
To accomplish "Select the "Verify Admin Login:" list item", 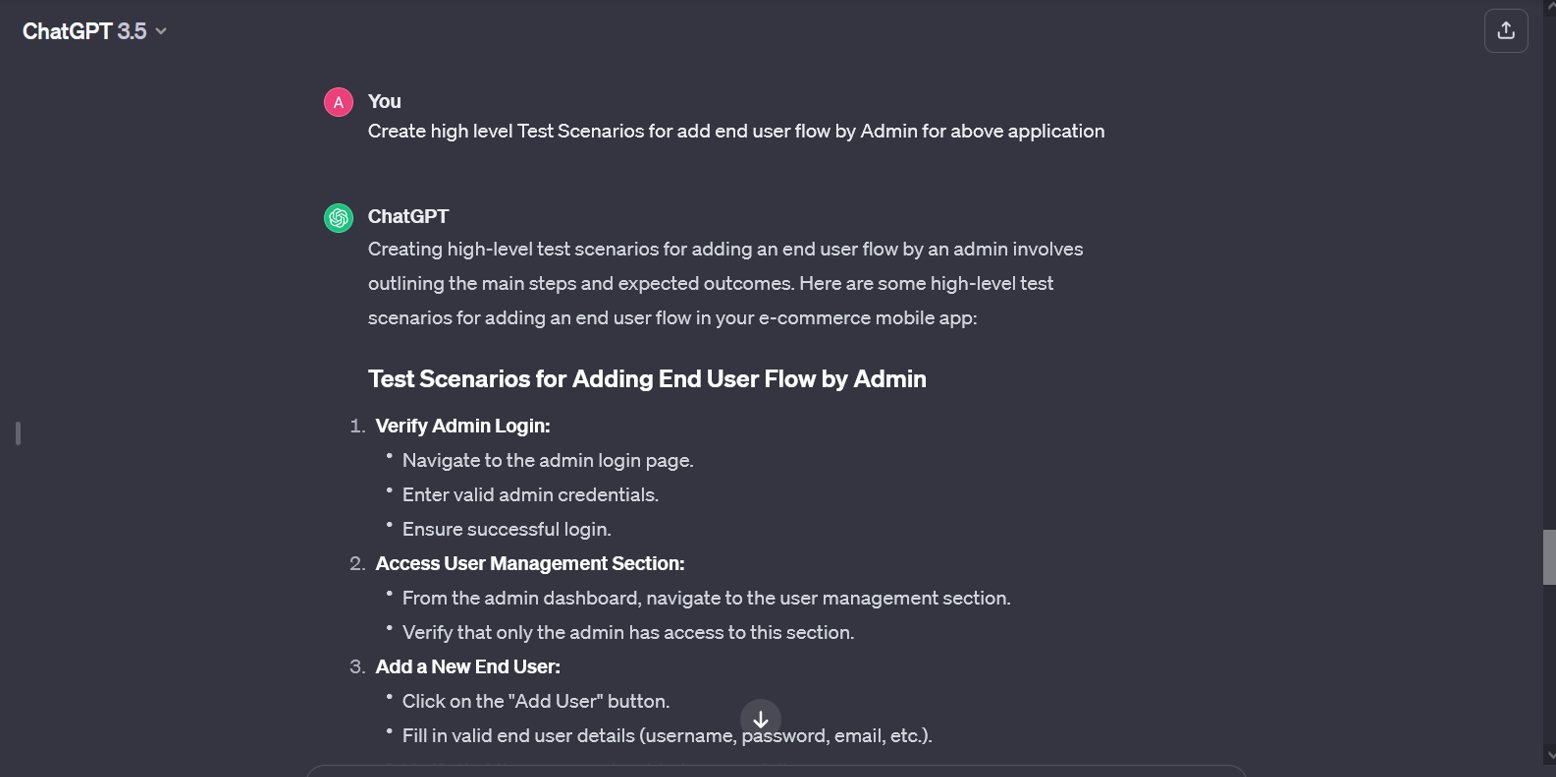I will pyautogui.click(x=463, y=426).
